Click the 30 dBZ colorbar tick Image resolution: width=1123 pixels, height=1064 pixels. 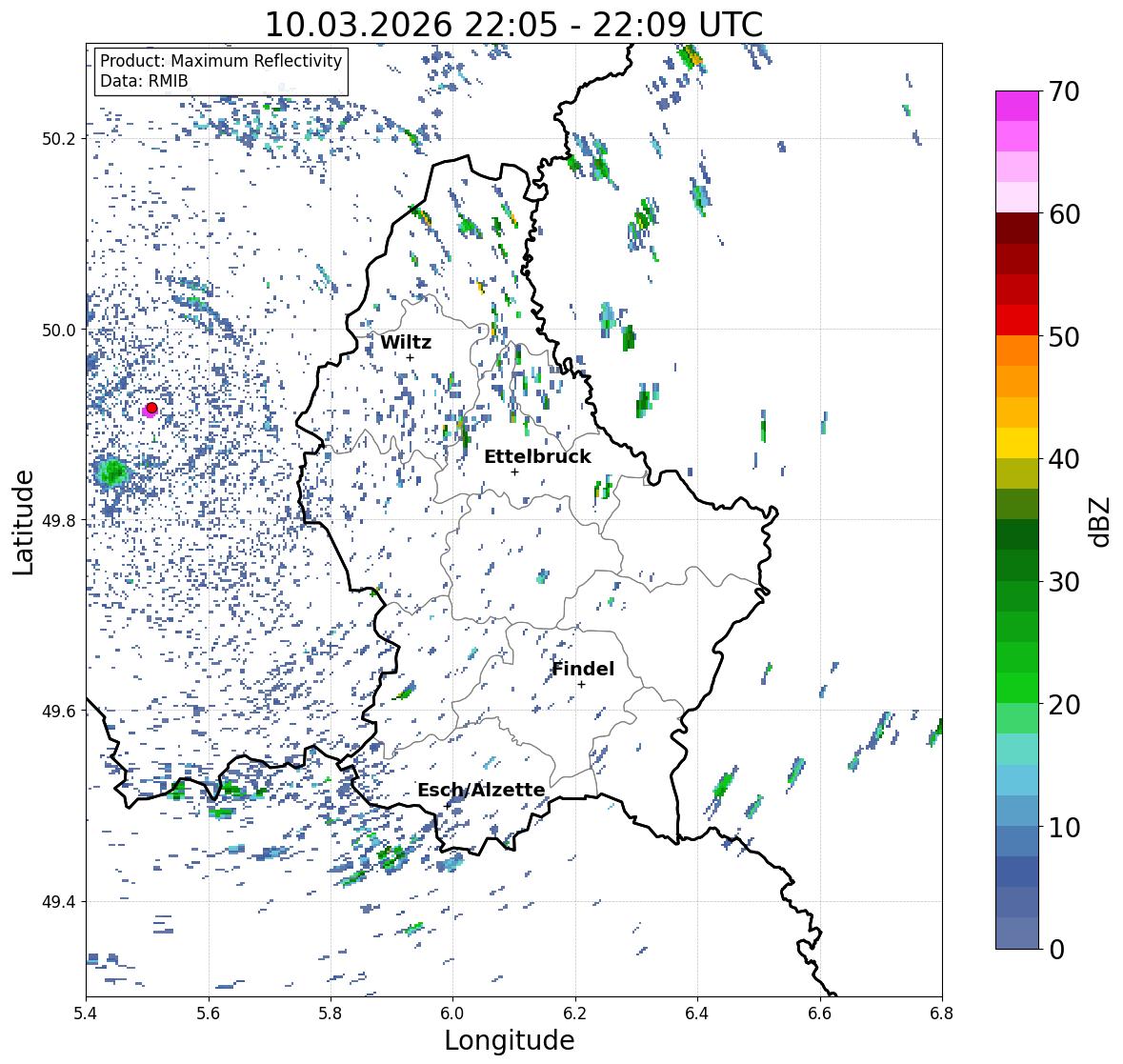1063,582
